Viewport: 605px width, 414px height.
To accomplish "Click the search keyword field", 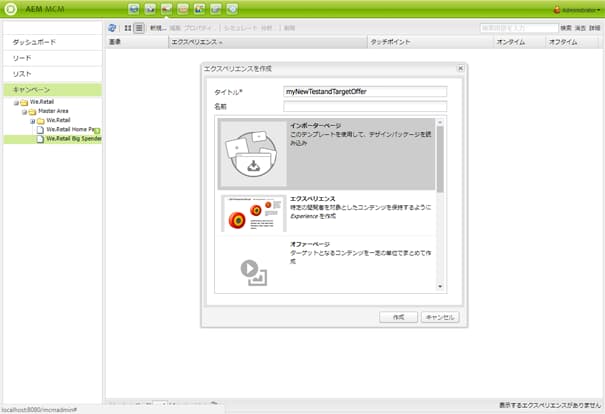I will [519, 28].
